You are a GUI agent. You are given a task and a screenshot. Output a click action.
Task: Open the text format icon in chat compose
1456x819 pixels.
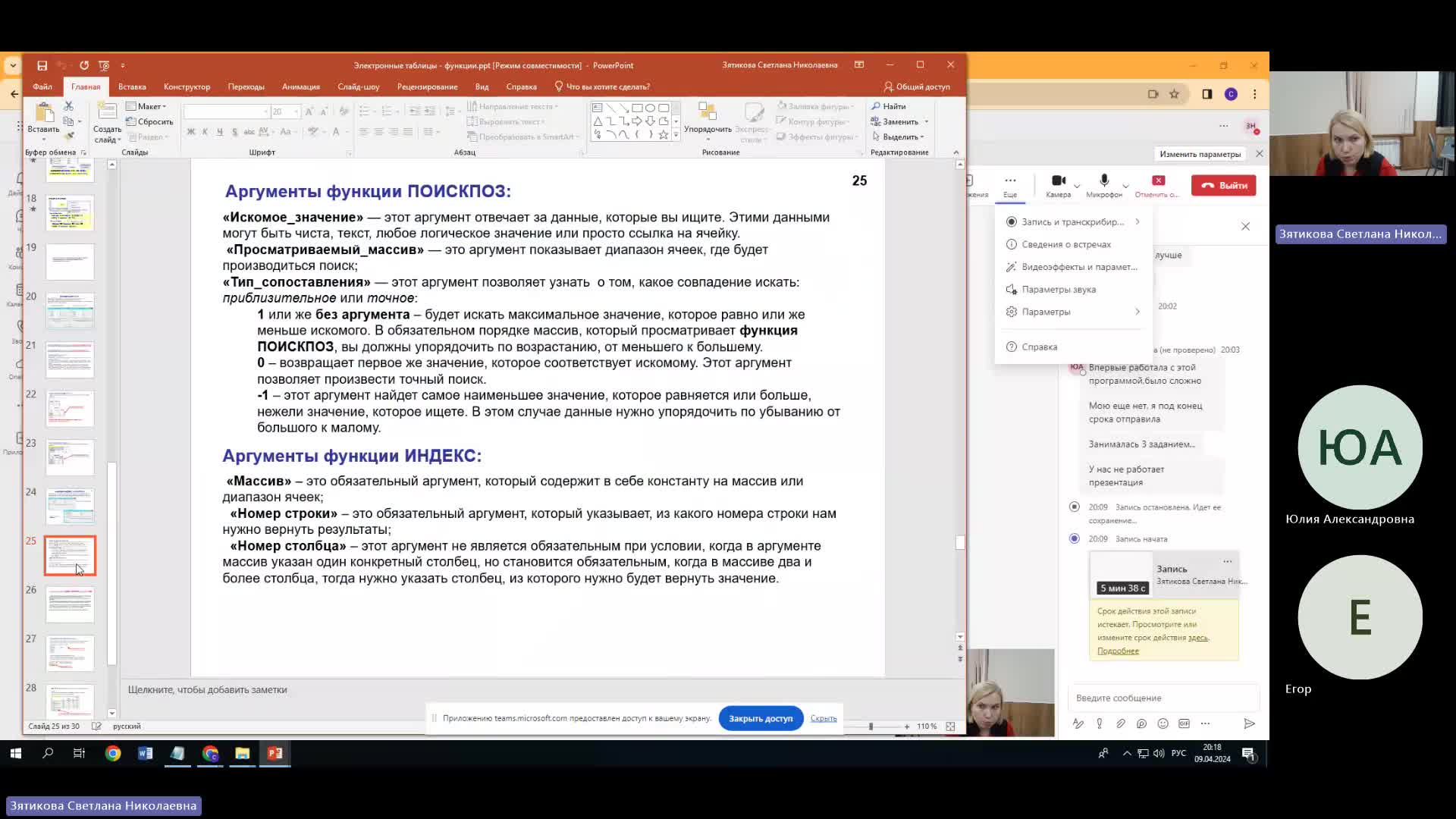[1078, 724]
